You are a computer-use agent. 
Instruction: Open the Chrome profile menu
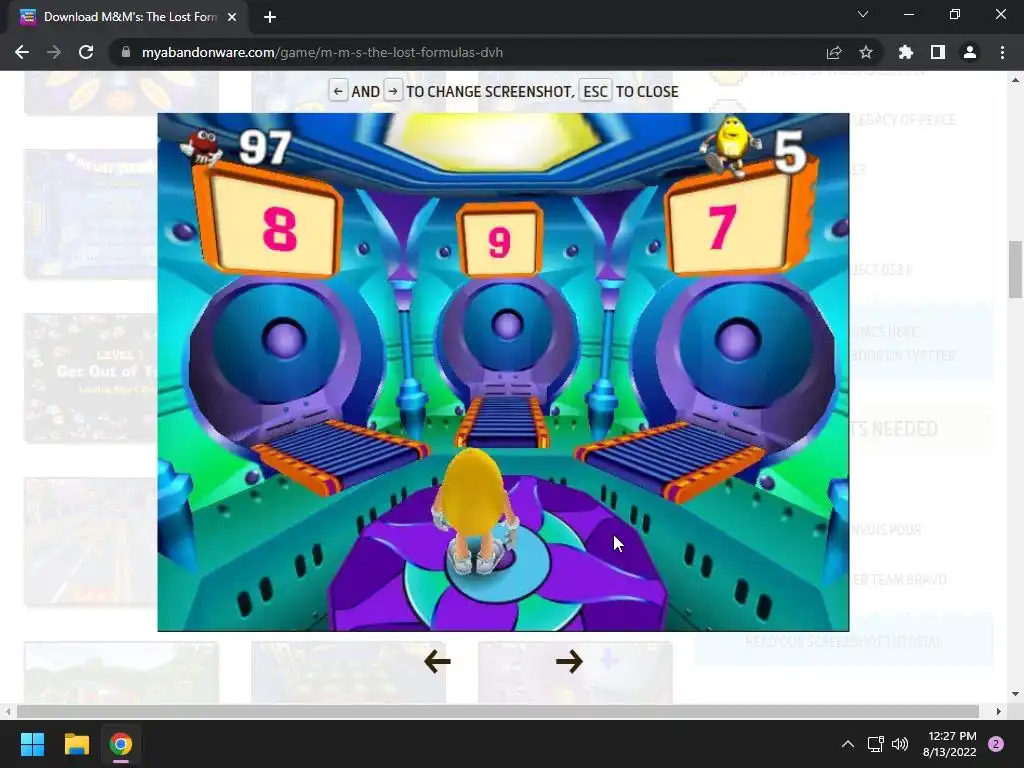[970, 52]
